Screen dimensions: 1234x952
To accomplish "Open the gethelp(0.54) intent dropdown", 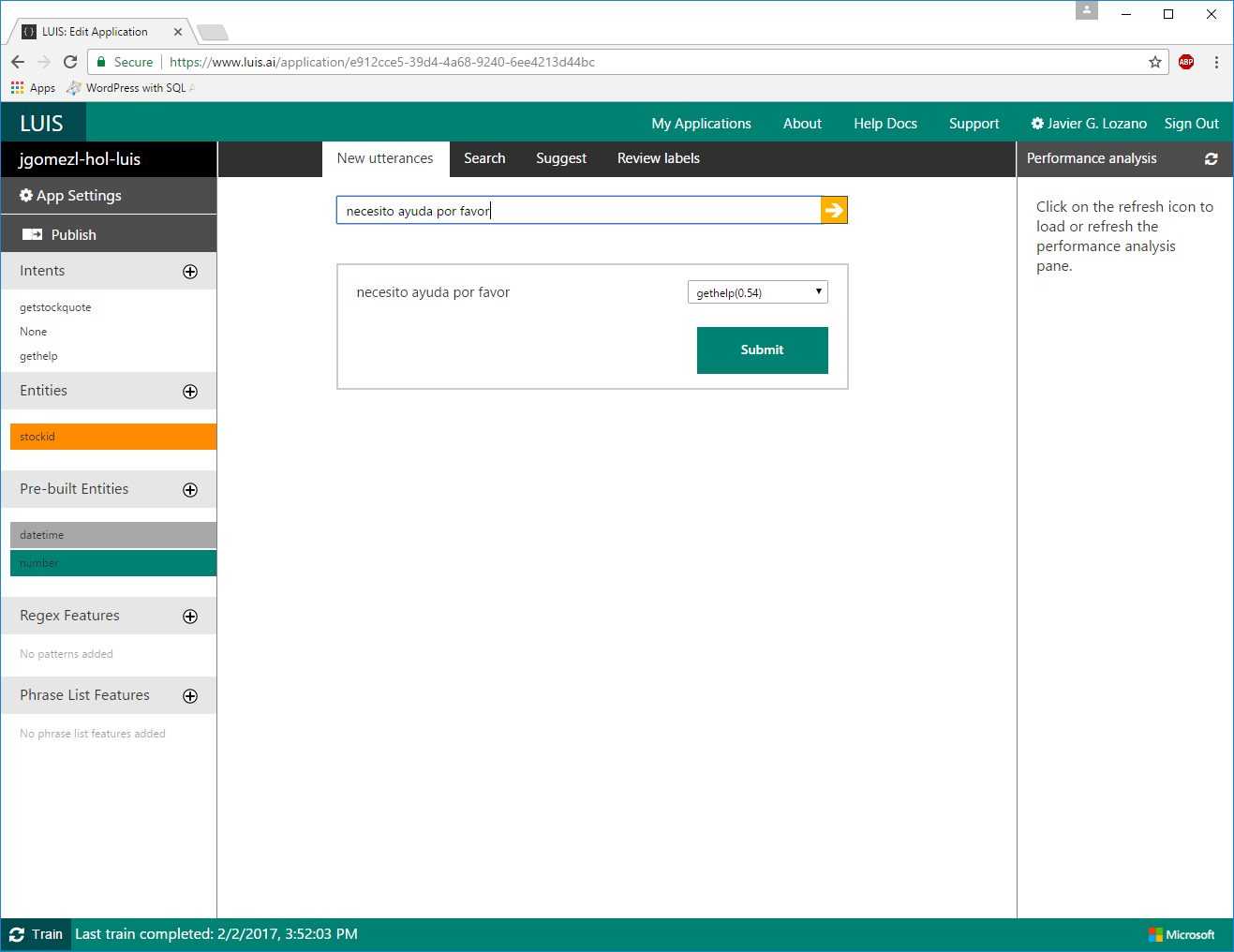I will (758, 292).
